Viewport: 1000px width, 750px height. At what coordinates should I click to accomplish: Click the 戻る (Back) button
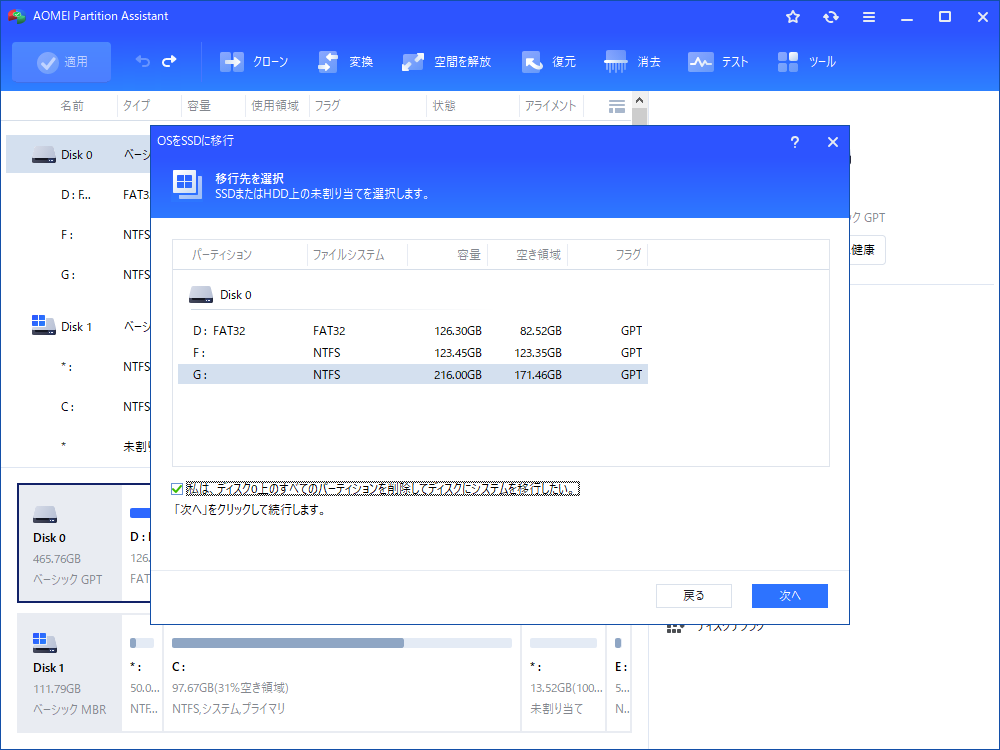tap(694, 595)
